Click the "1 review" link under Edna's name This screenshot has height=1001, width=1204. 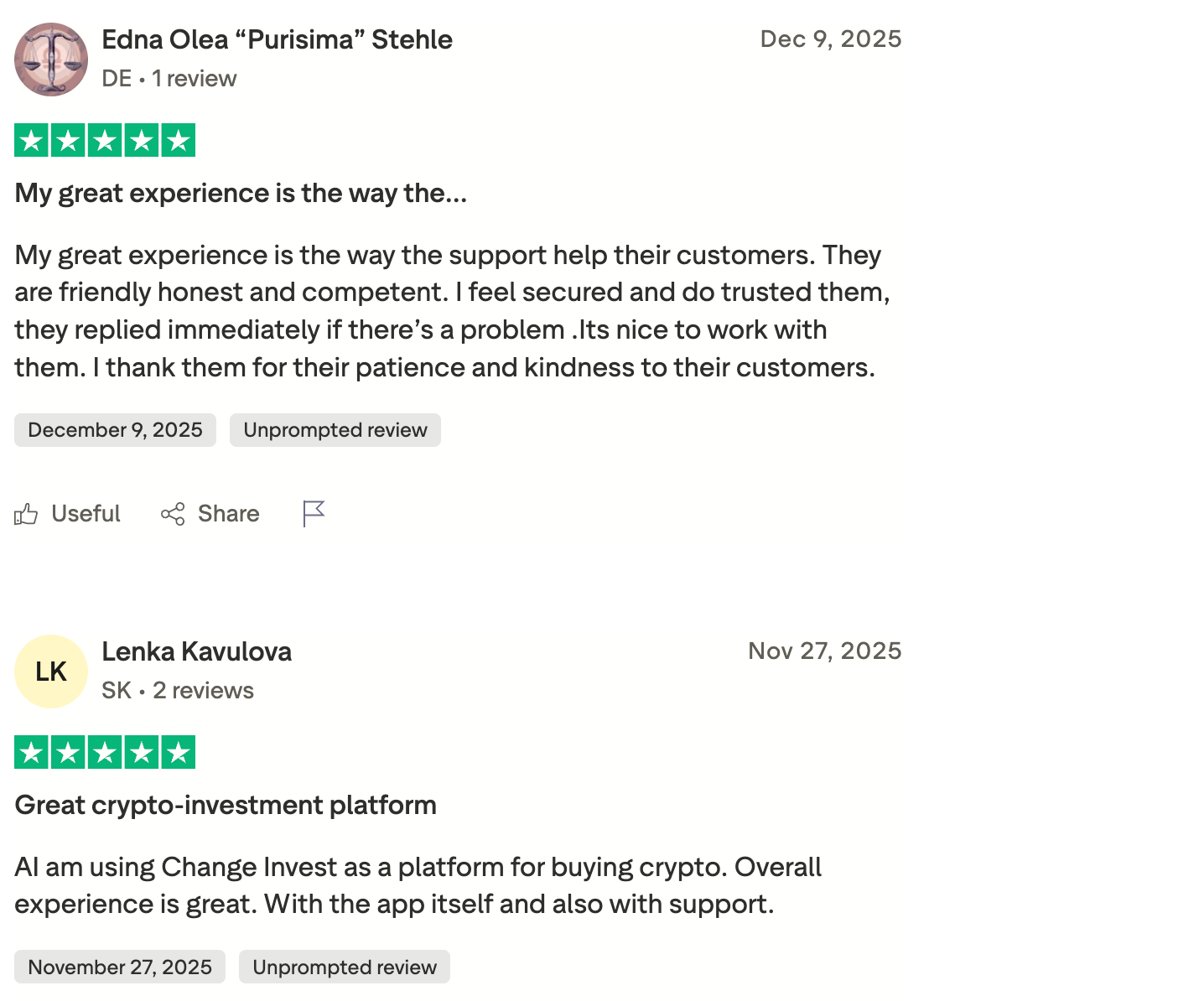coord(195,78)
